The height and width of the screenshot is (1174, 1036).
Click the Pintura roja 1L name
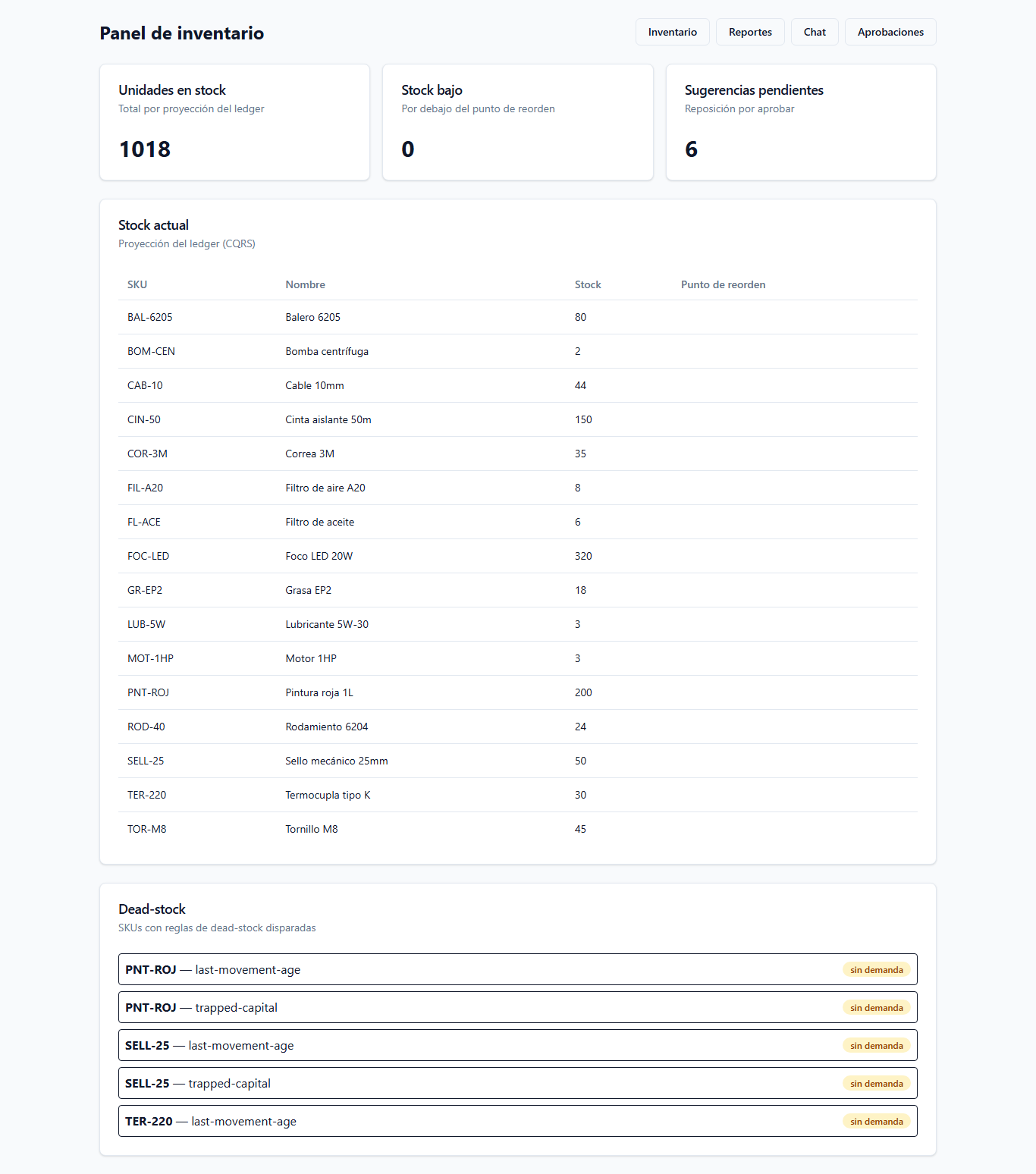[319, 692]
